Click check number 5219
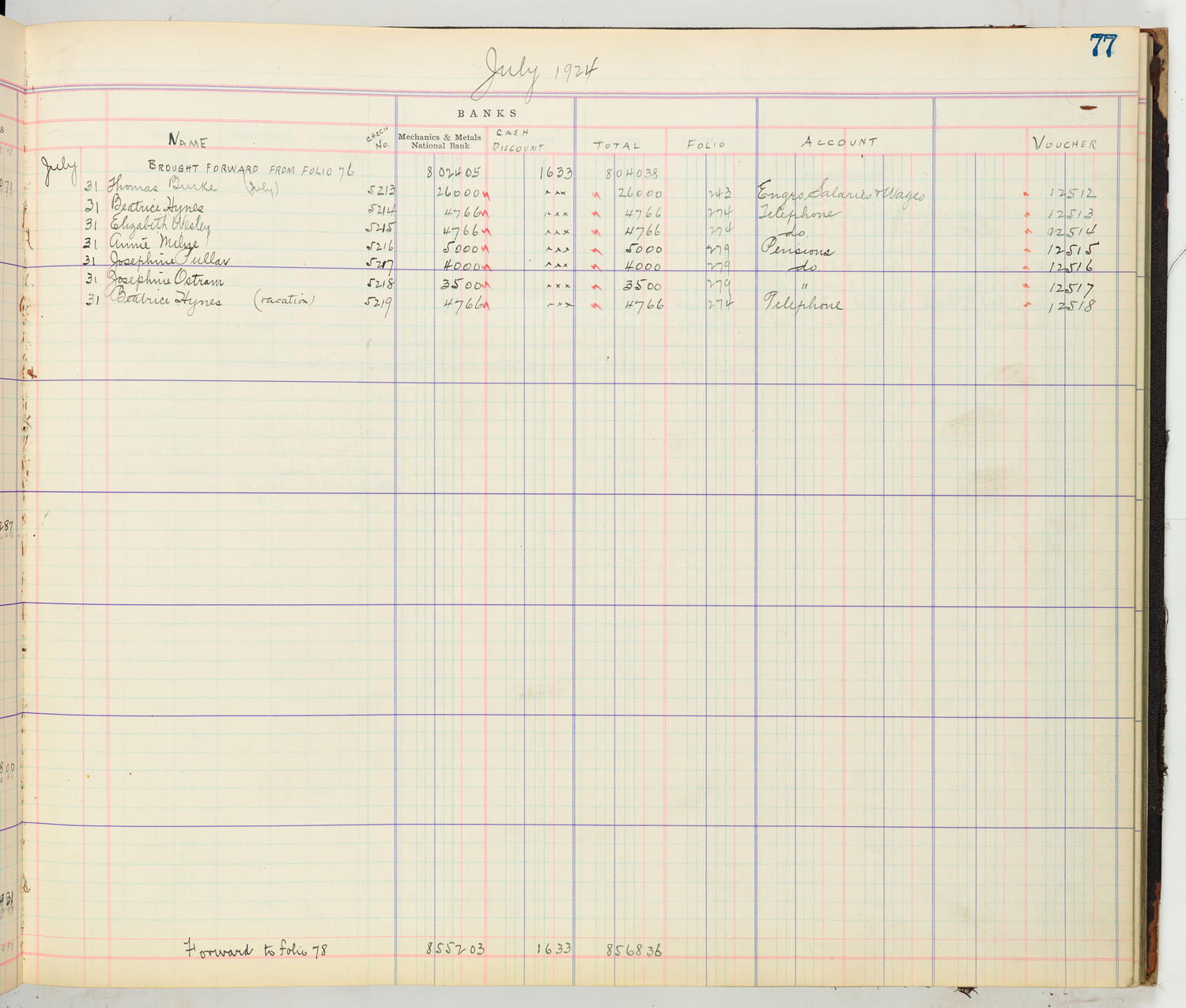 (x=379, y=304)
